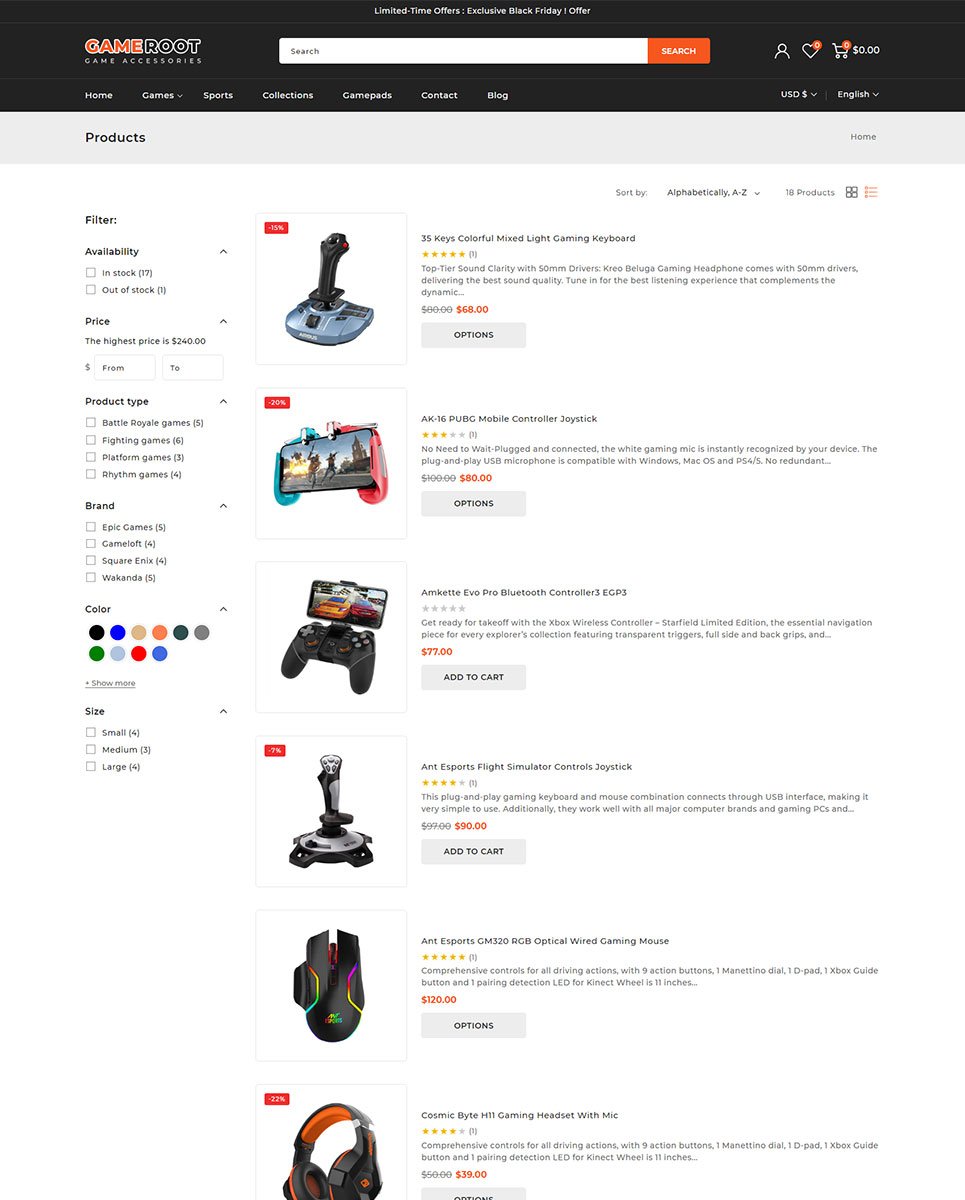Click the GameRoot logo
The image size is (965, 1200).
click(143, 51)
